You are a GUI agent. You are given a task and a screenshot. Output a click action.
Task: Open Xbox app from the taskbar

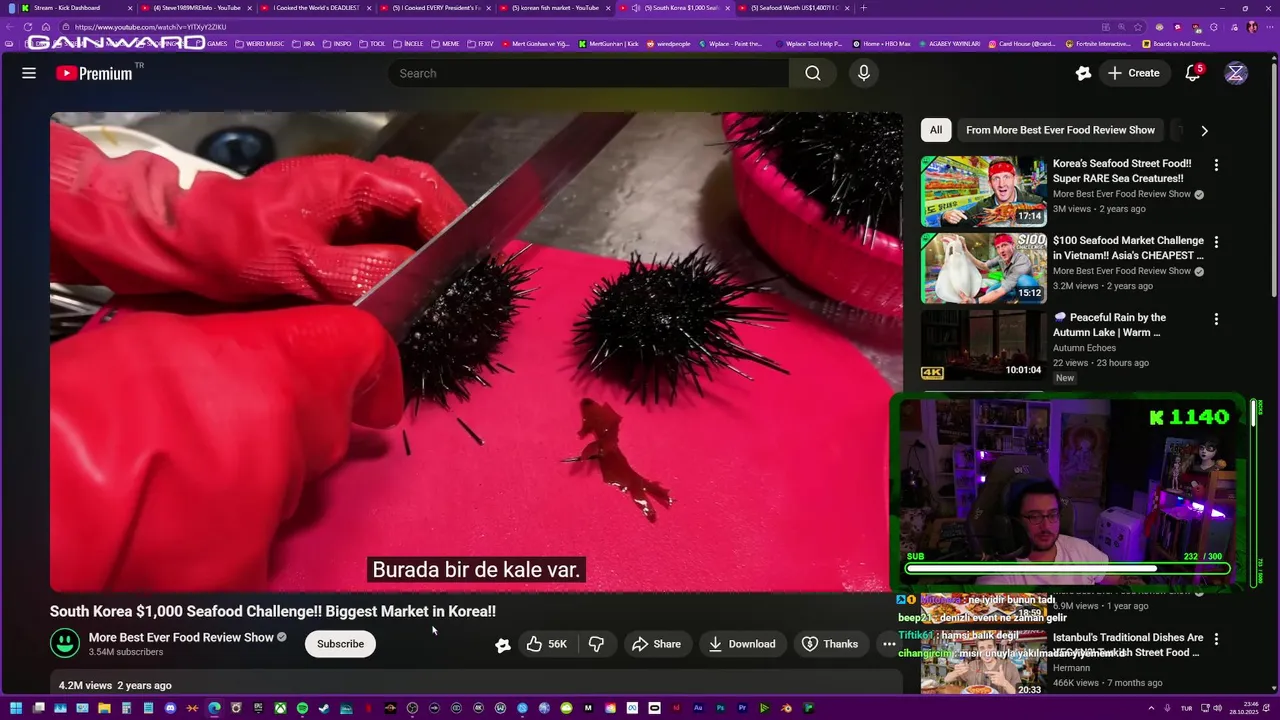click(280, 708)
